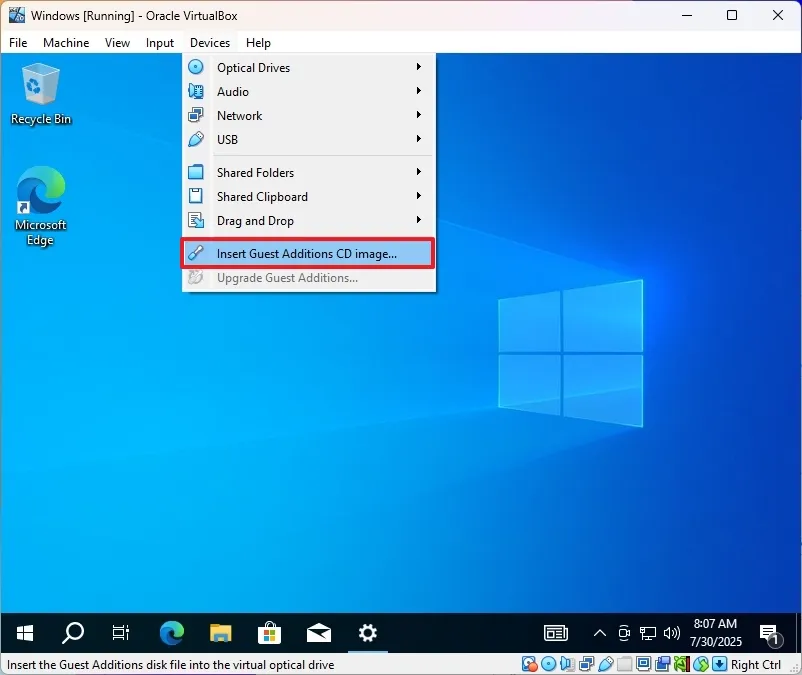Launch Microsoft Edge from the taskbar

[x=171, y=633]
